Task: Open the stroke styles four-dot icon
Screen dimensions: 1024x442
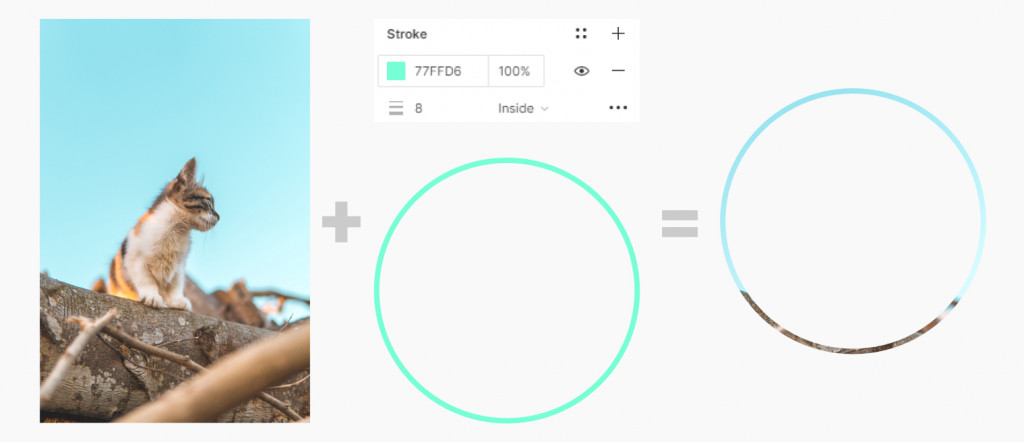Action: (x=581, y=33)
